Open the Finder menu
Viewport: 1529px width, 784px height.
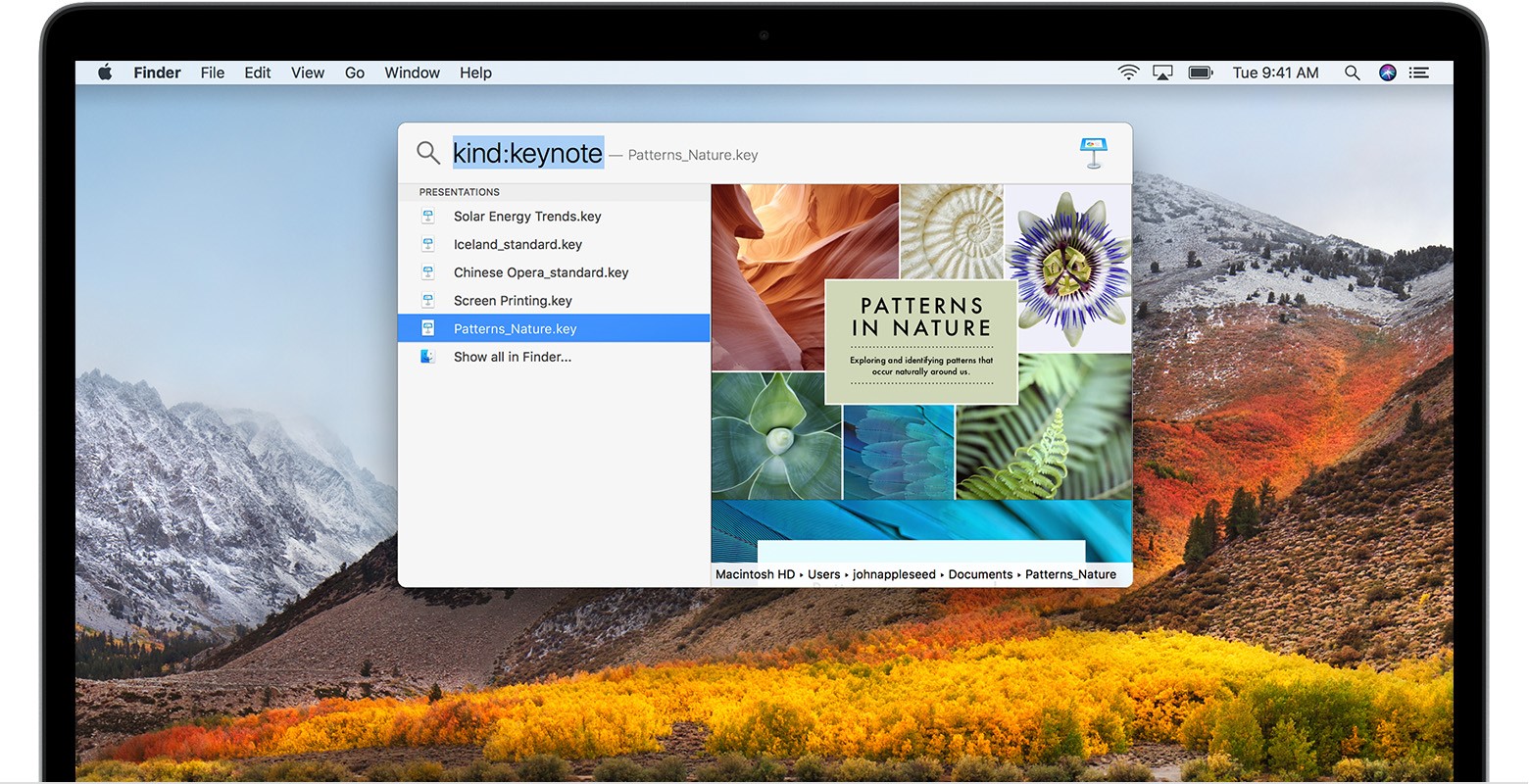coord(157,73)
